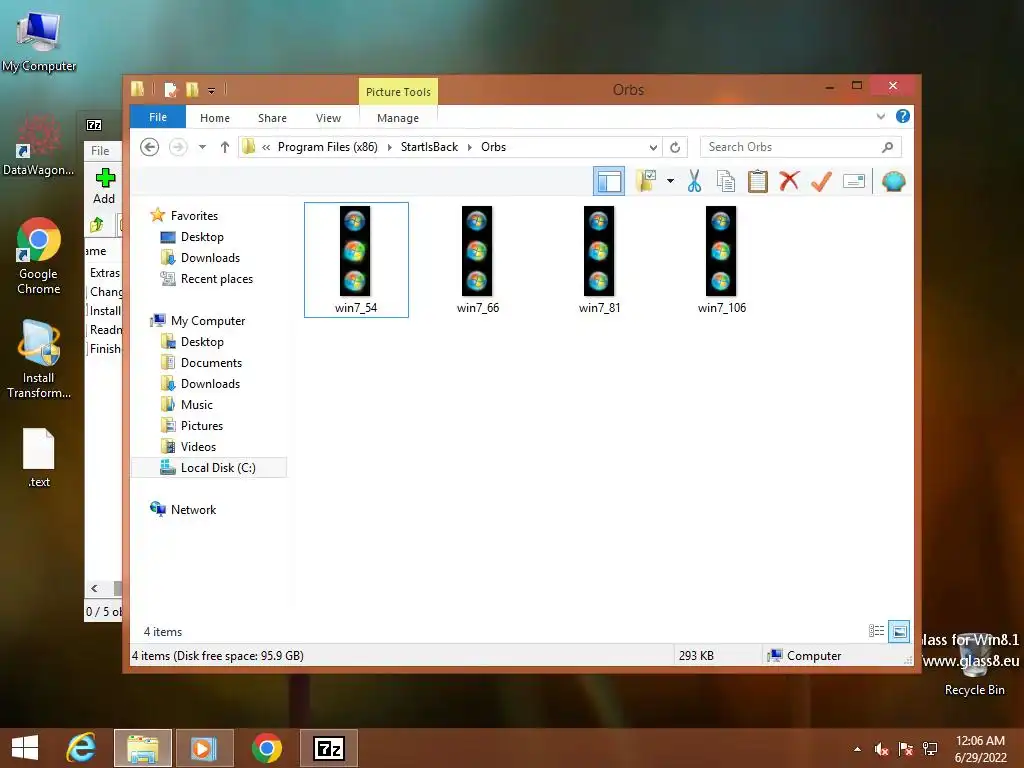Select the win7_54 thumbnail

tap(356, 259)
